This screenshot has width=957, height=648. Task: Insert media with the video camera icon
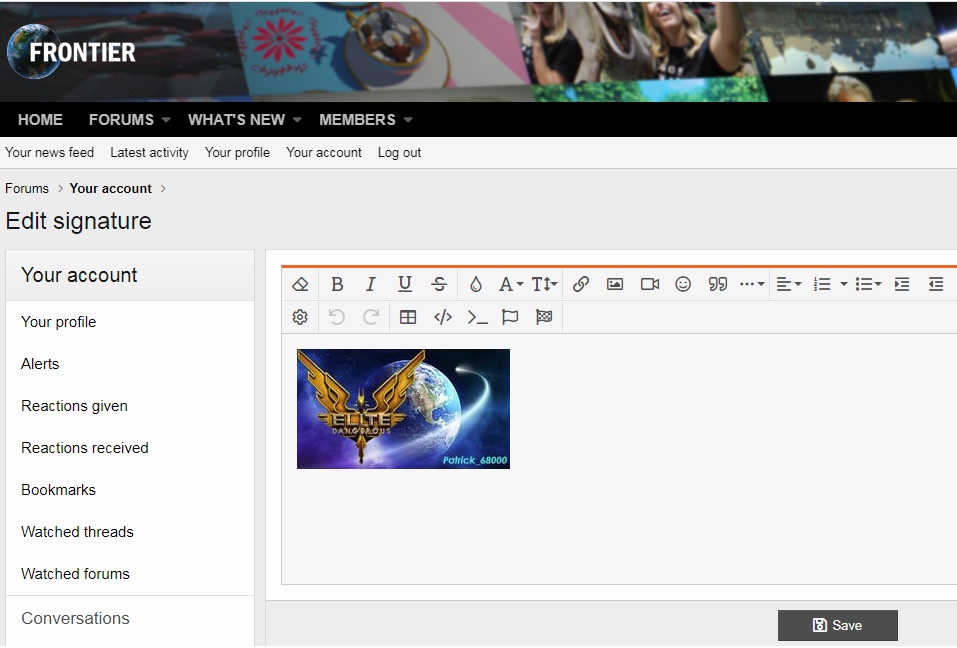tap(649, 284)
